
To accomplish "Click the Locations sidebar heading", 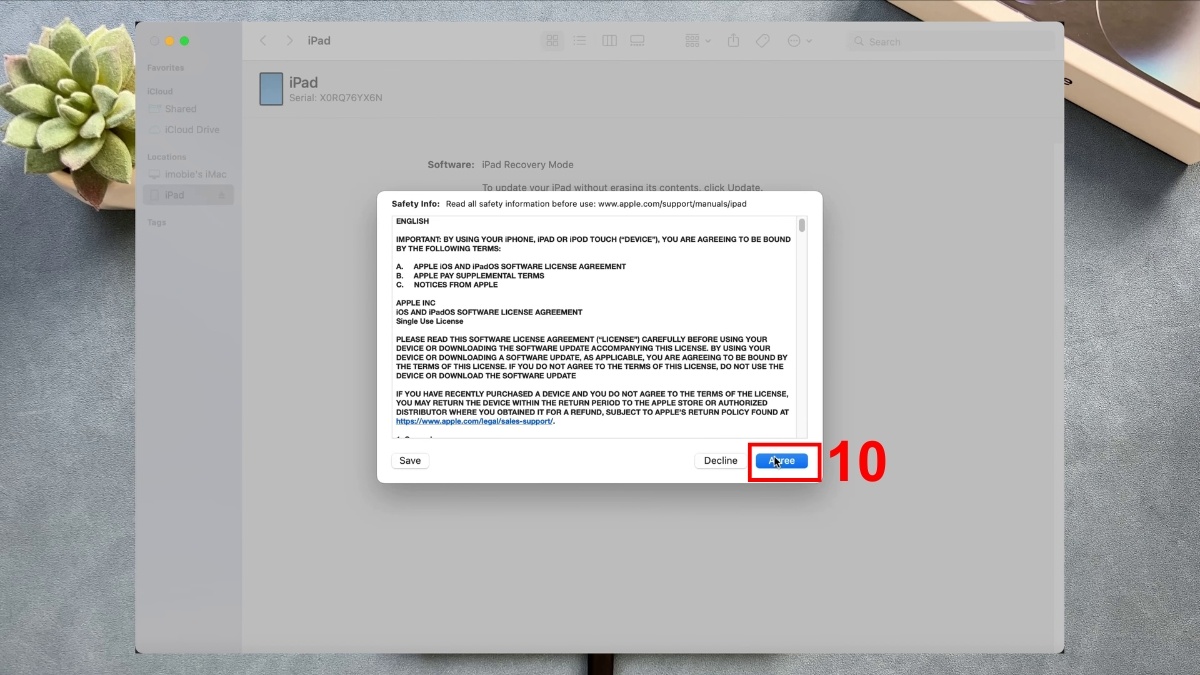I will point(166,157).
